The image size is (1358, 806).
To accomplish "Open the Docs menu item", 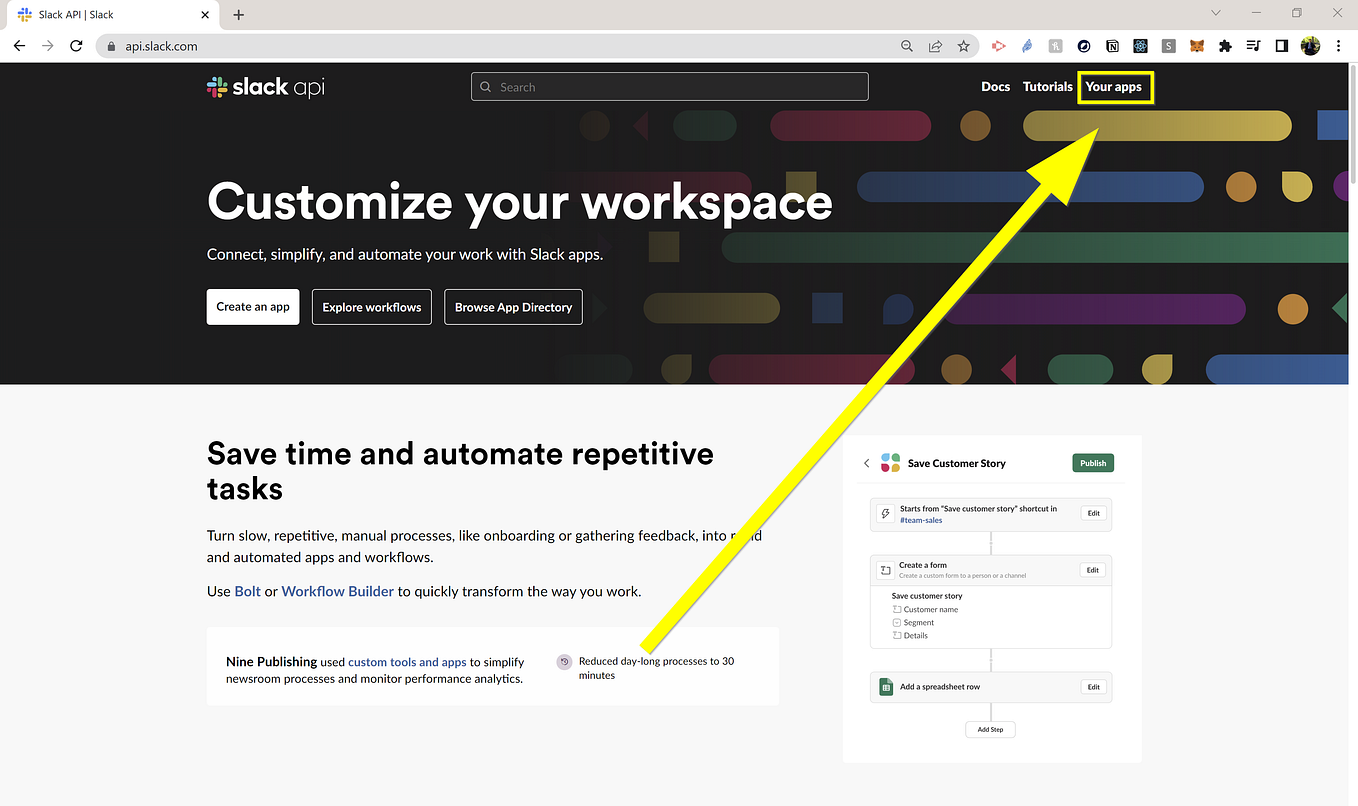I will [x=995, y=86].
